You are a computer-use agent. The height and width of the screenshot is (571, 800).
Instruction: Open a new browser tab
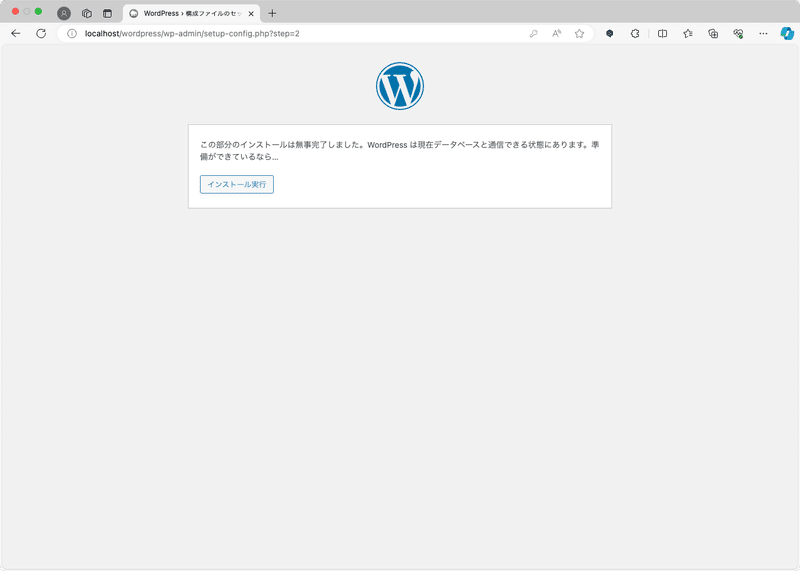click(x=272, y=13)
